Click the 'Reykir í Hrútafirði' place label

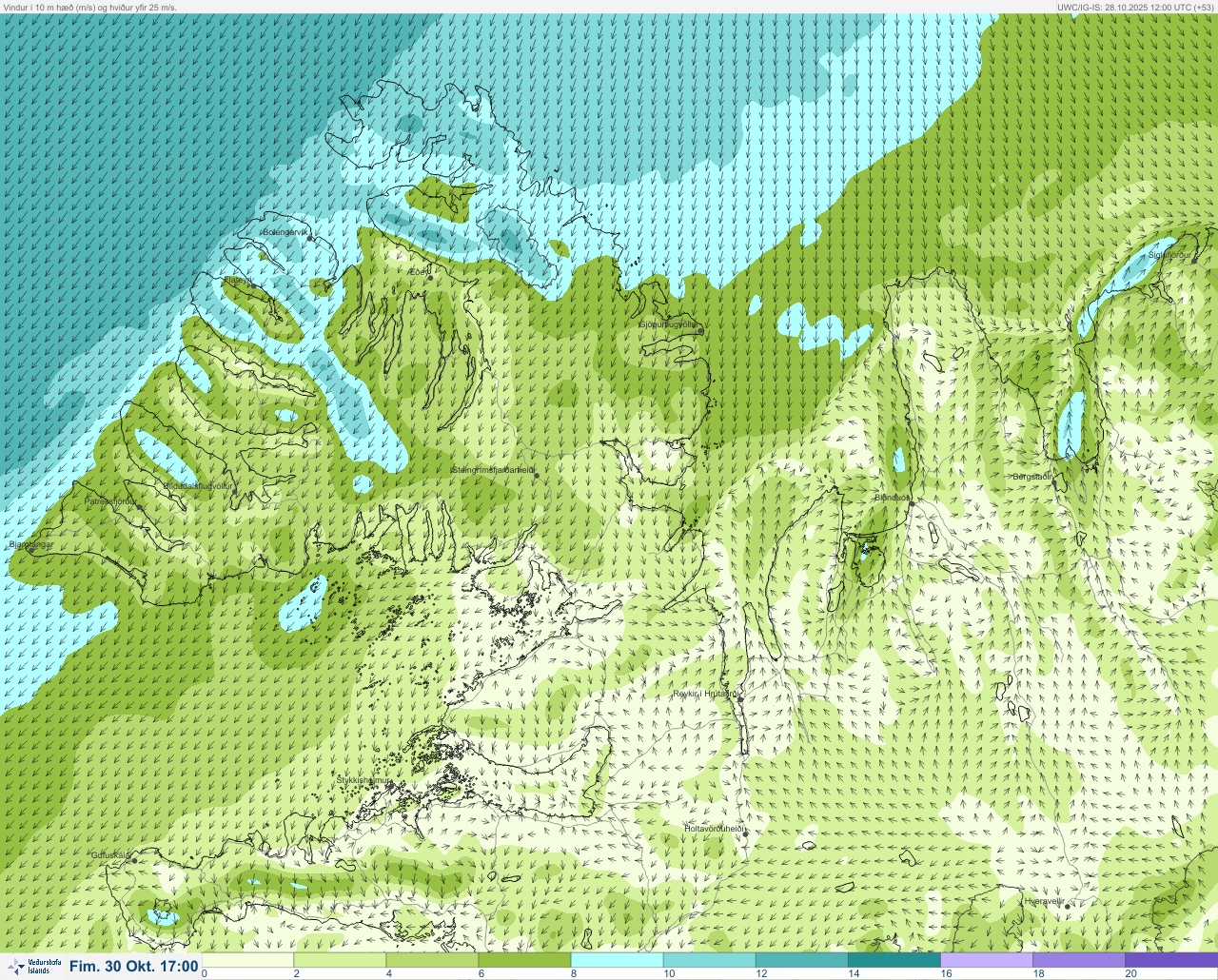[706, 694]
